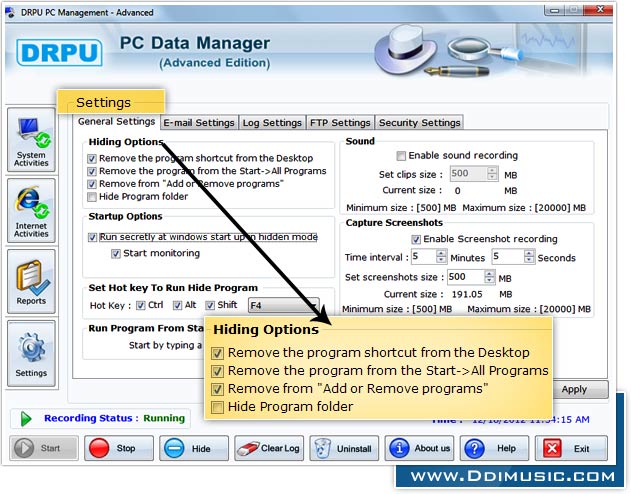The image size is (631, 494).
Task: Click the app icon in title bar
Action: pos(10,12)
